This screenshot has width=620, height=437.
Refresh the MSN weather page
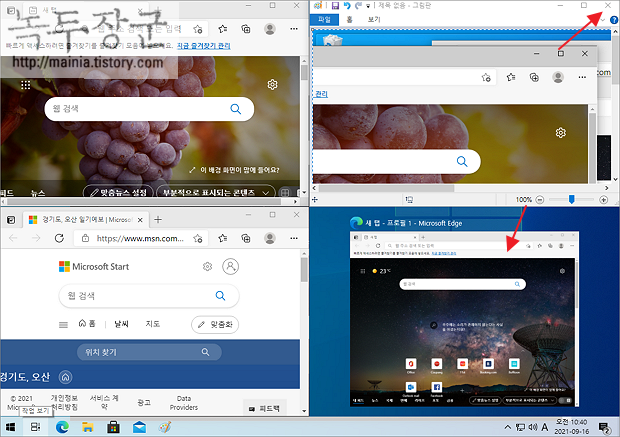pos(59,238)
